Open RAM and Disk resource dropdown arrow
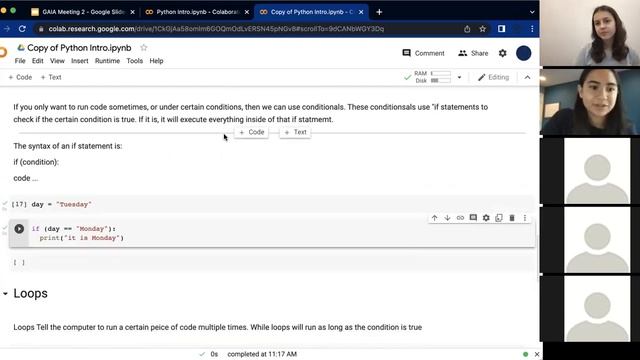 pyautogui.click(x=459, y=77)
